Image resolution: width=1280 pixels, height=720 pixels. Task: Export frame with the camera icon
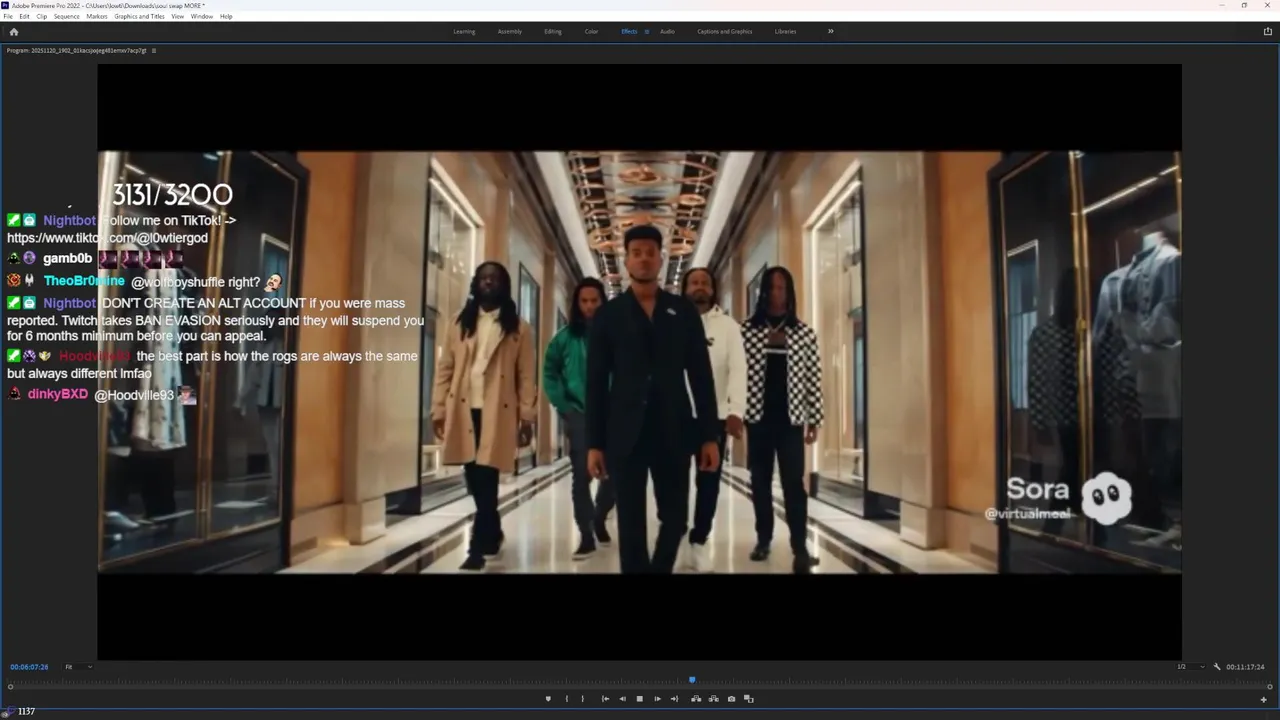coord(731,699)
